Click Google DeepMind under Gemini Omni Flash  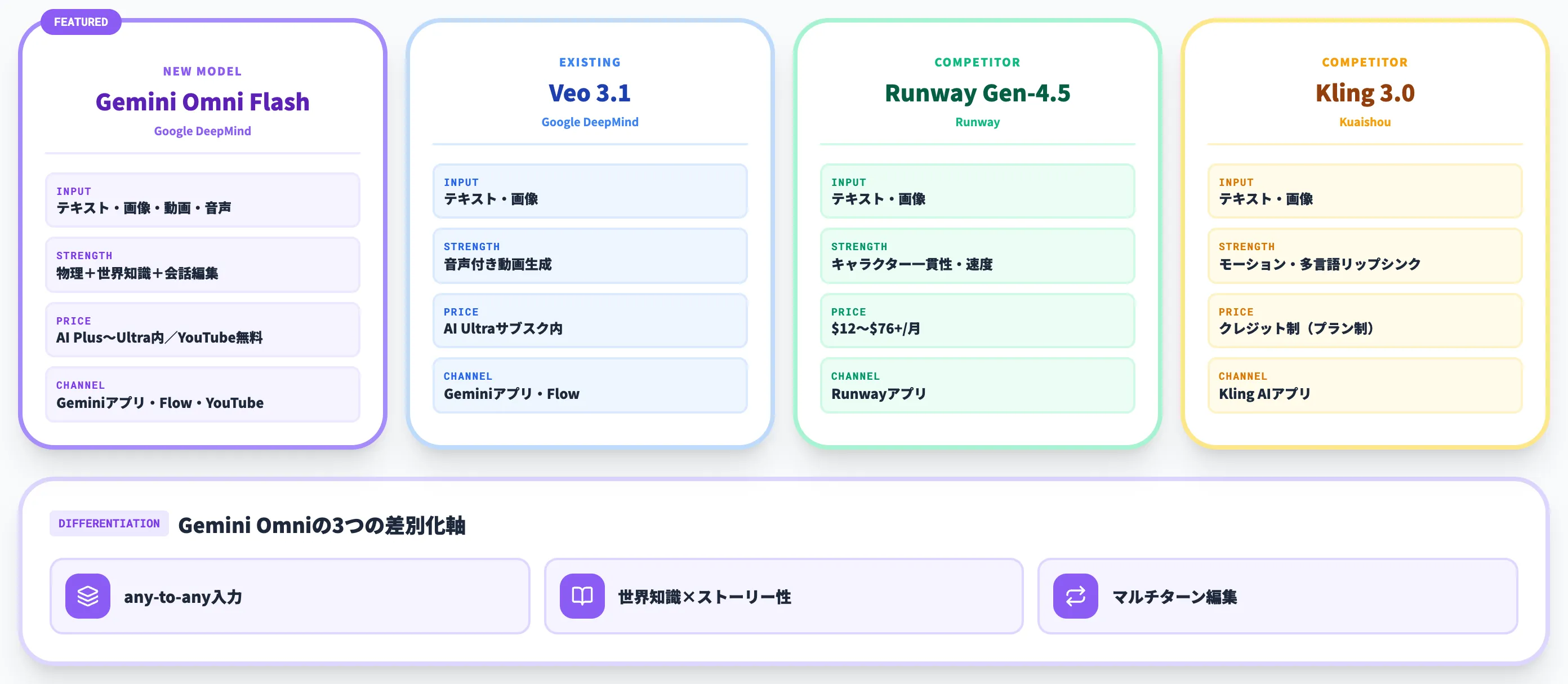[203, 131]
